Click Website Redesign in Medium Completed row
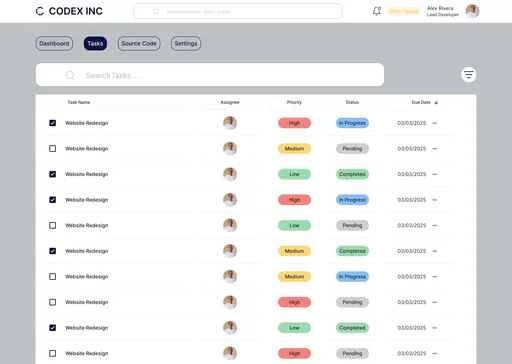The image size is (512, 364). coord(87,251)
